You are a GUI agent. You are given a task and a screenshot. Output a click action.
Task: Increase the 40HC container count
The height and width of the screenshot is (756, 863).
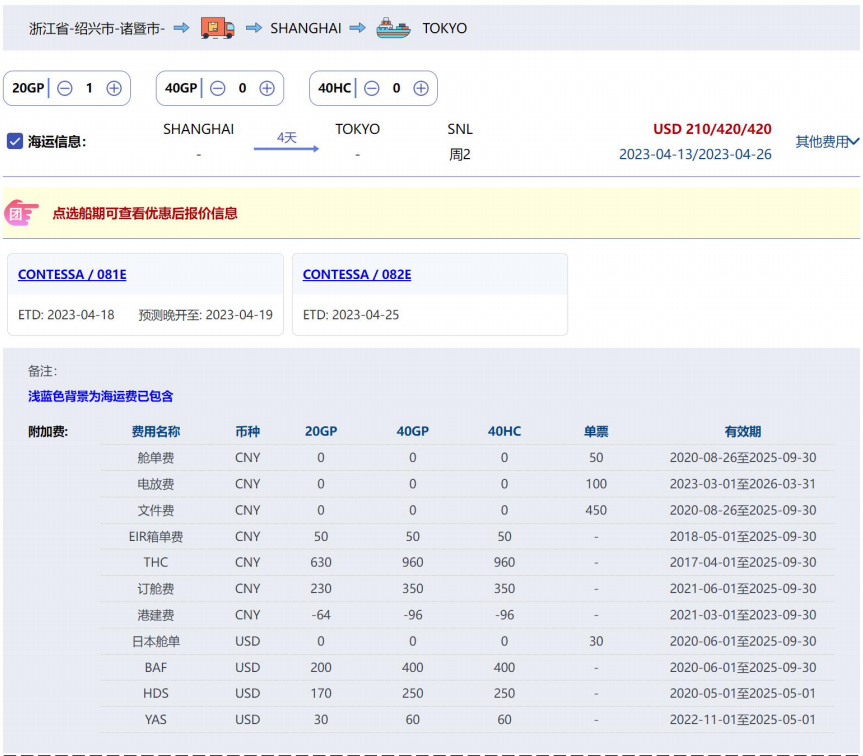421,88
